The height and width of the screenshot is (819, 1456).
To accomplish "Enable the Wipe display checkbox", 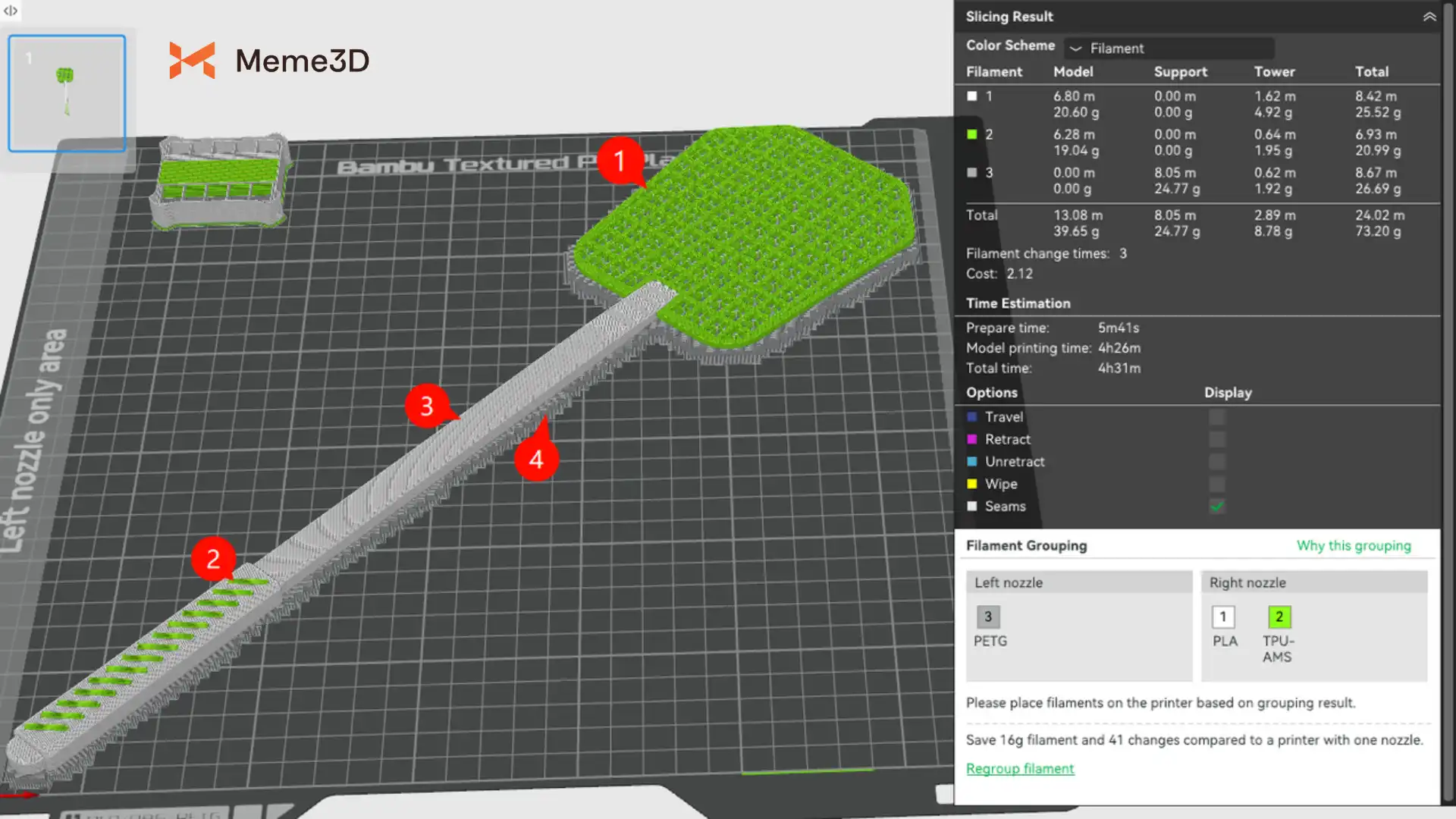I will pyautogui.click(x=1217, y=484).
